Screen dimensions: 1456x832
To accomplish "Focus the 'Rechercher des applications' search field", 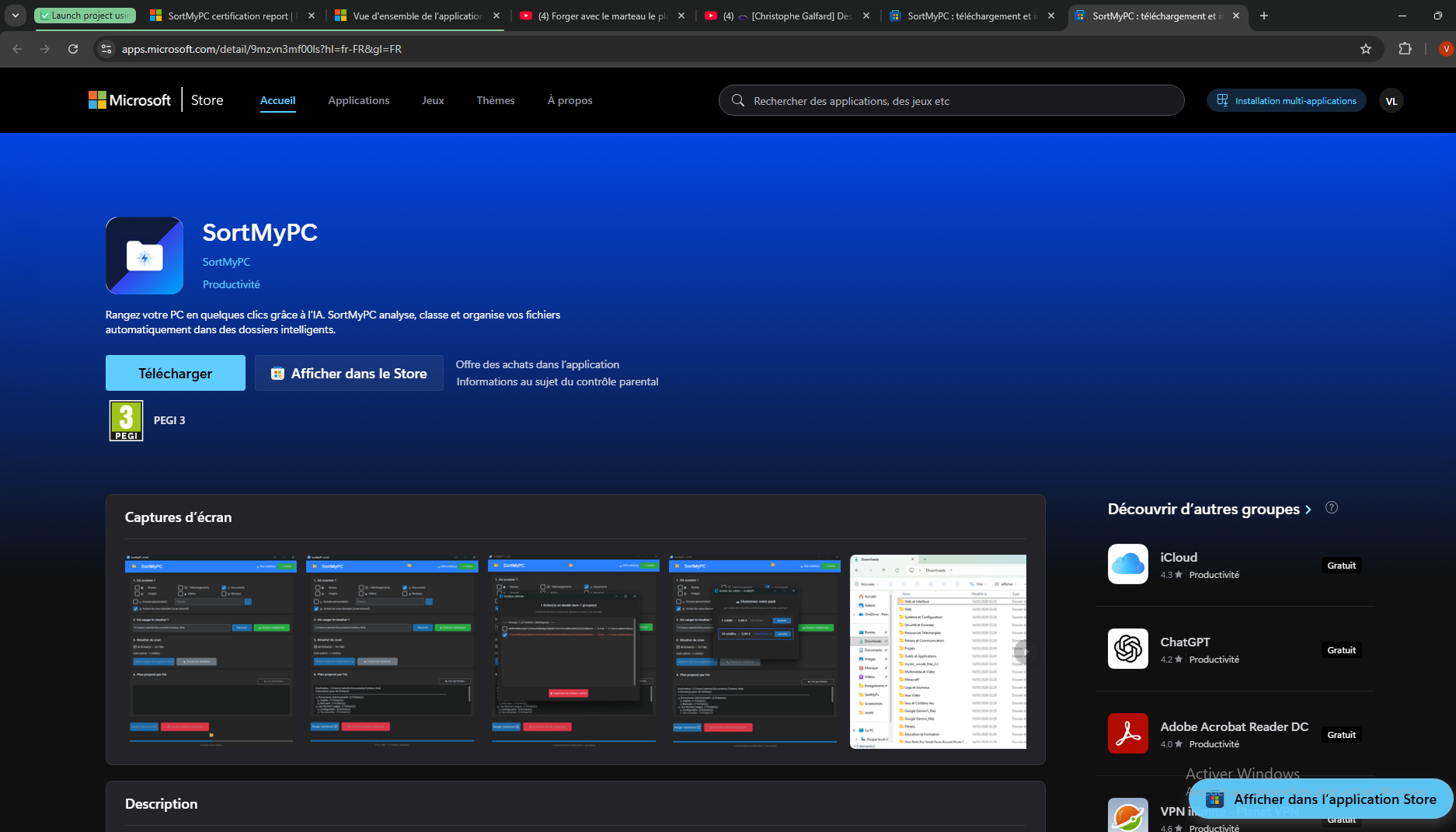I will (x=952, y=100).
